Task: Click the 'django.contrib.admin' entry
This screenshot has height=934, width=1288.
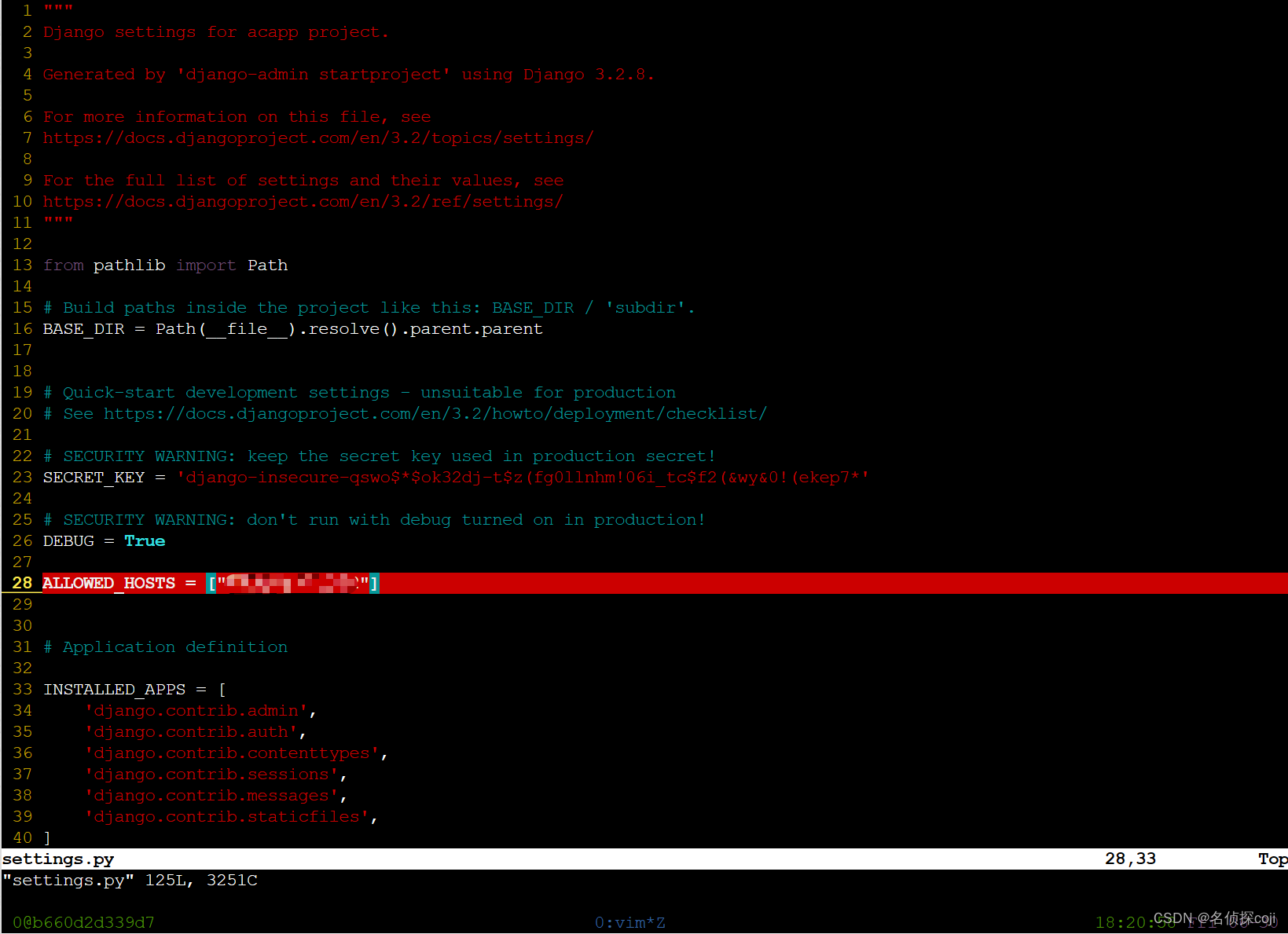Action: point(196,710)
